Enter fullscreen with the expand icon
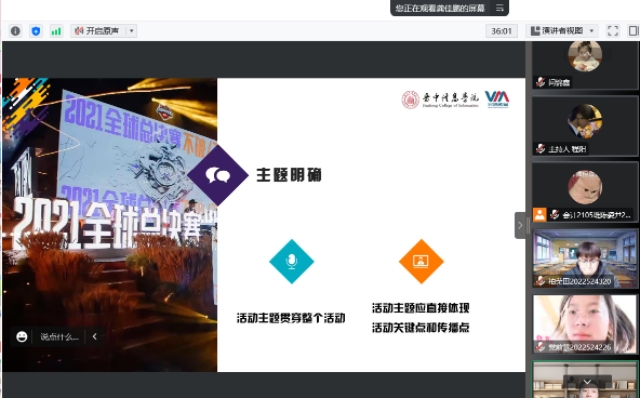The height and width of the screenshot is (398, 640). click(x=613, y=31)
